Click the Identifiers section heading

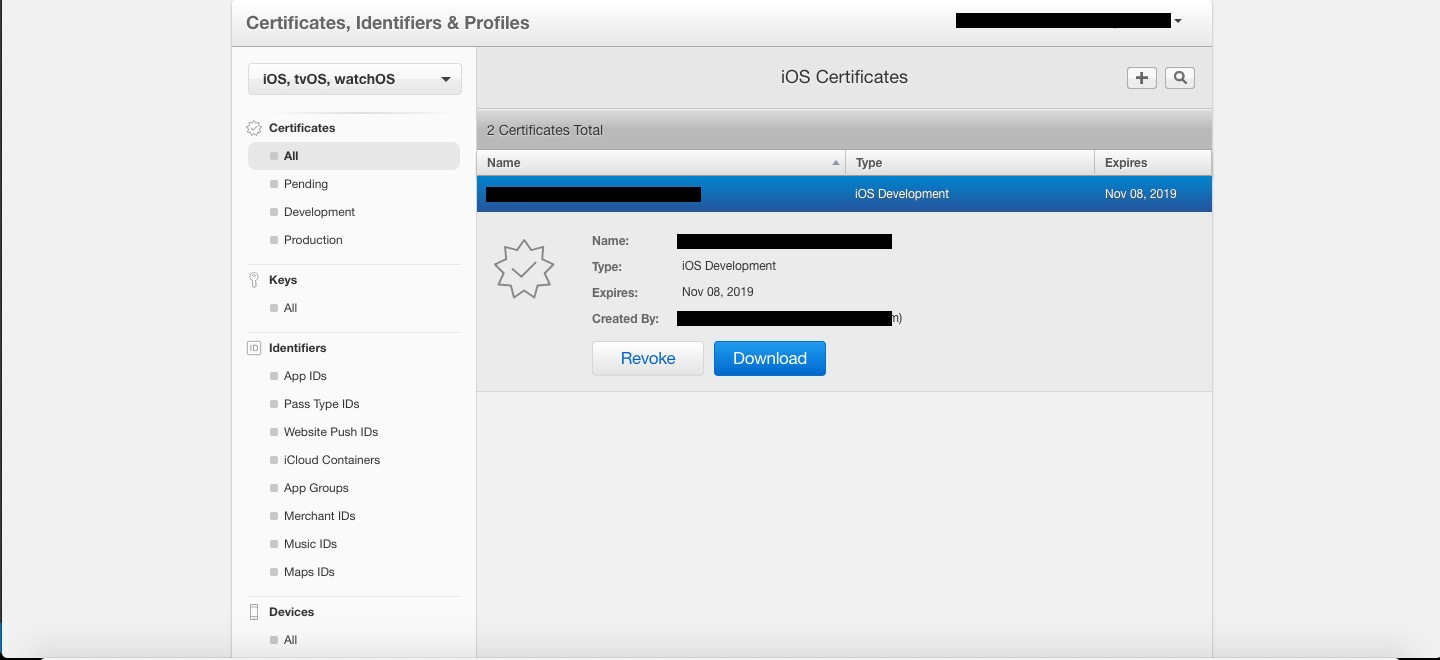(298, 348)
